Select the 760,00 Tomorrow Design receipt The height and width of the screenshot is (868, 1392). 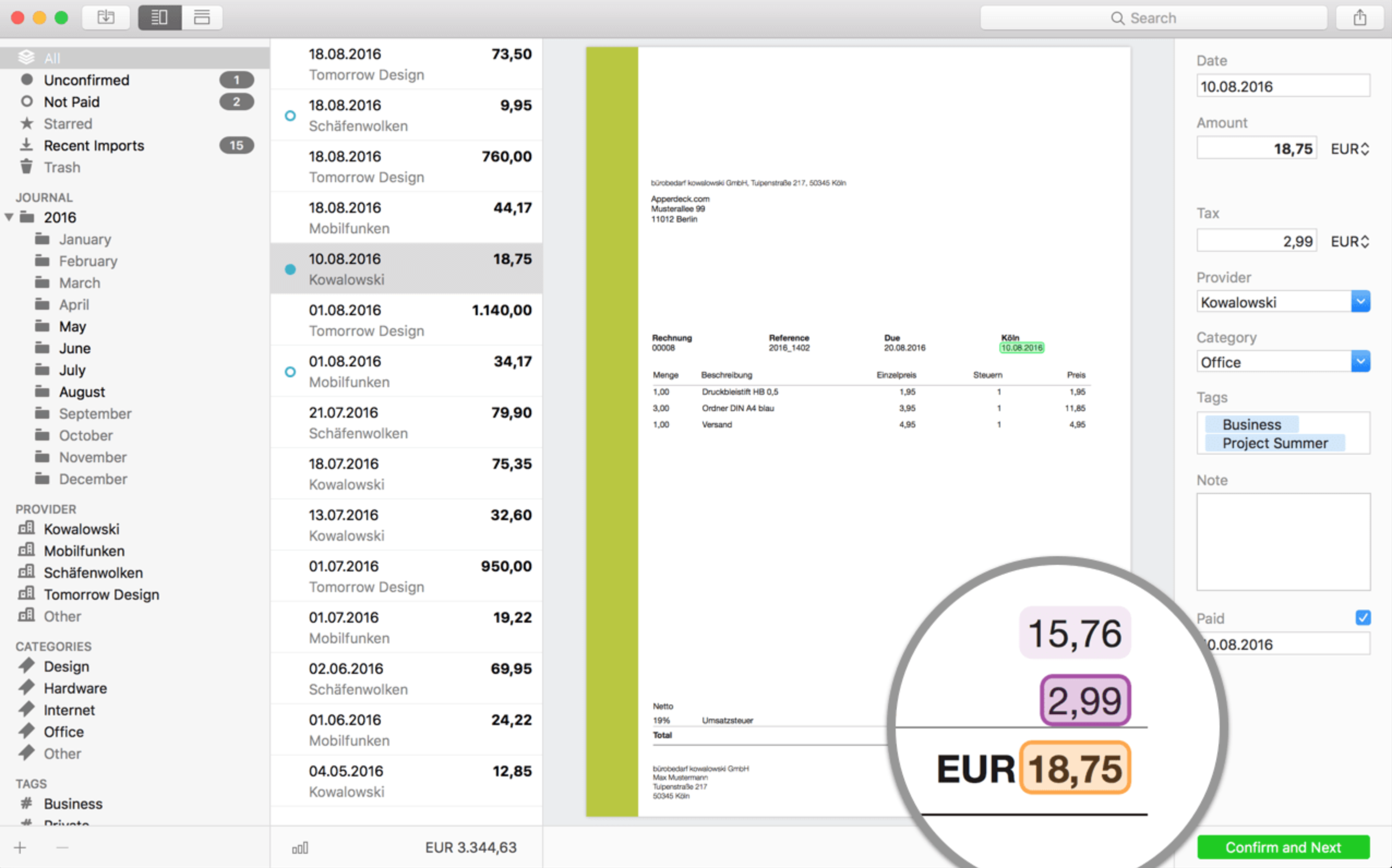click(406, 166)
